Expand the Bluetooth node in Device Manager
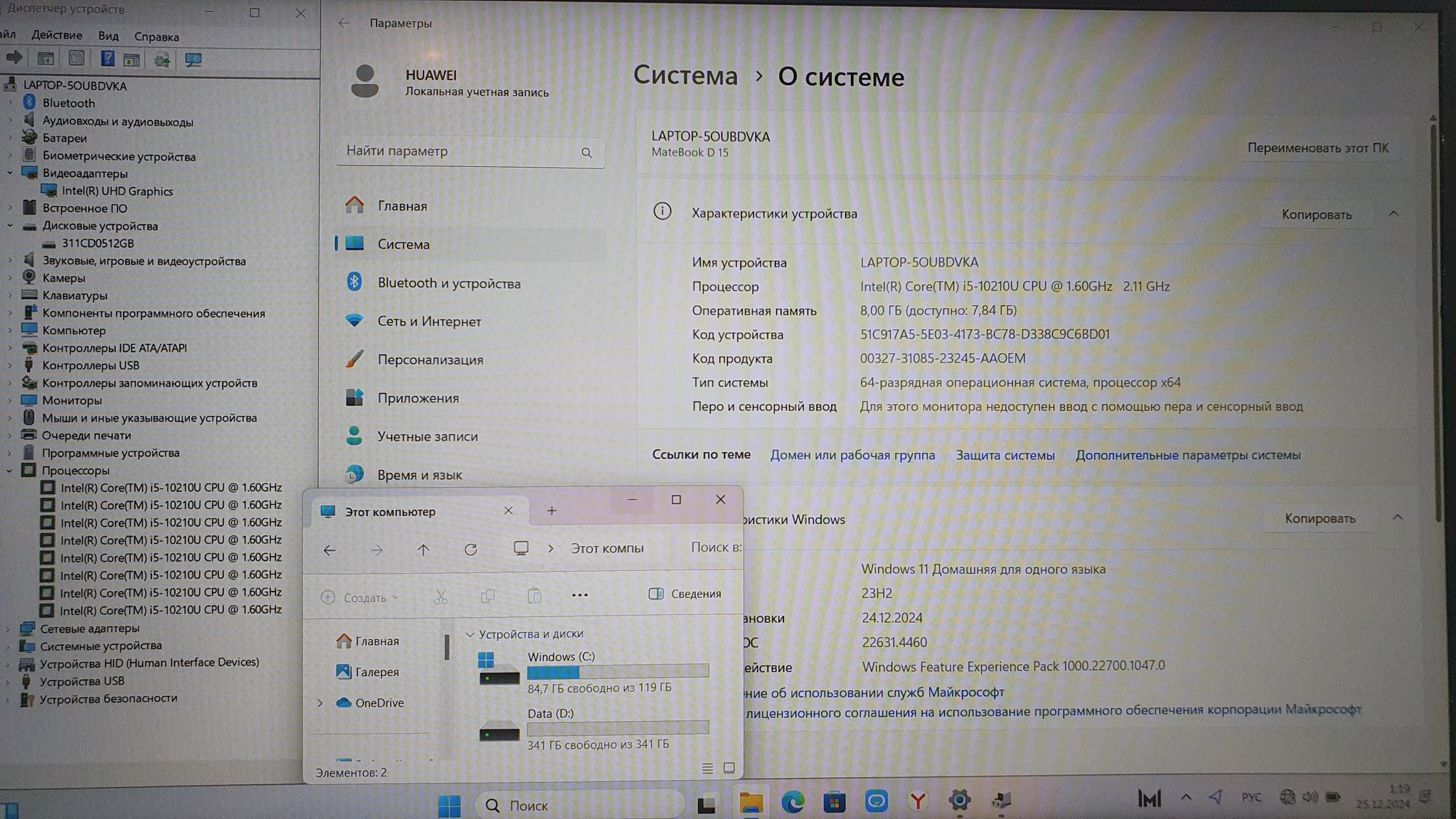Screen dimensions: 1456x819 coord(10,103)
